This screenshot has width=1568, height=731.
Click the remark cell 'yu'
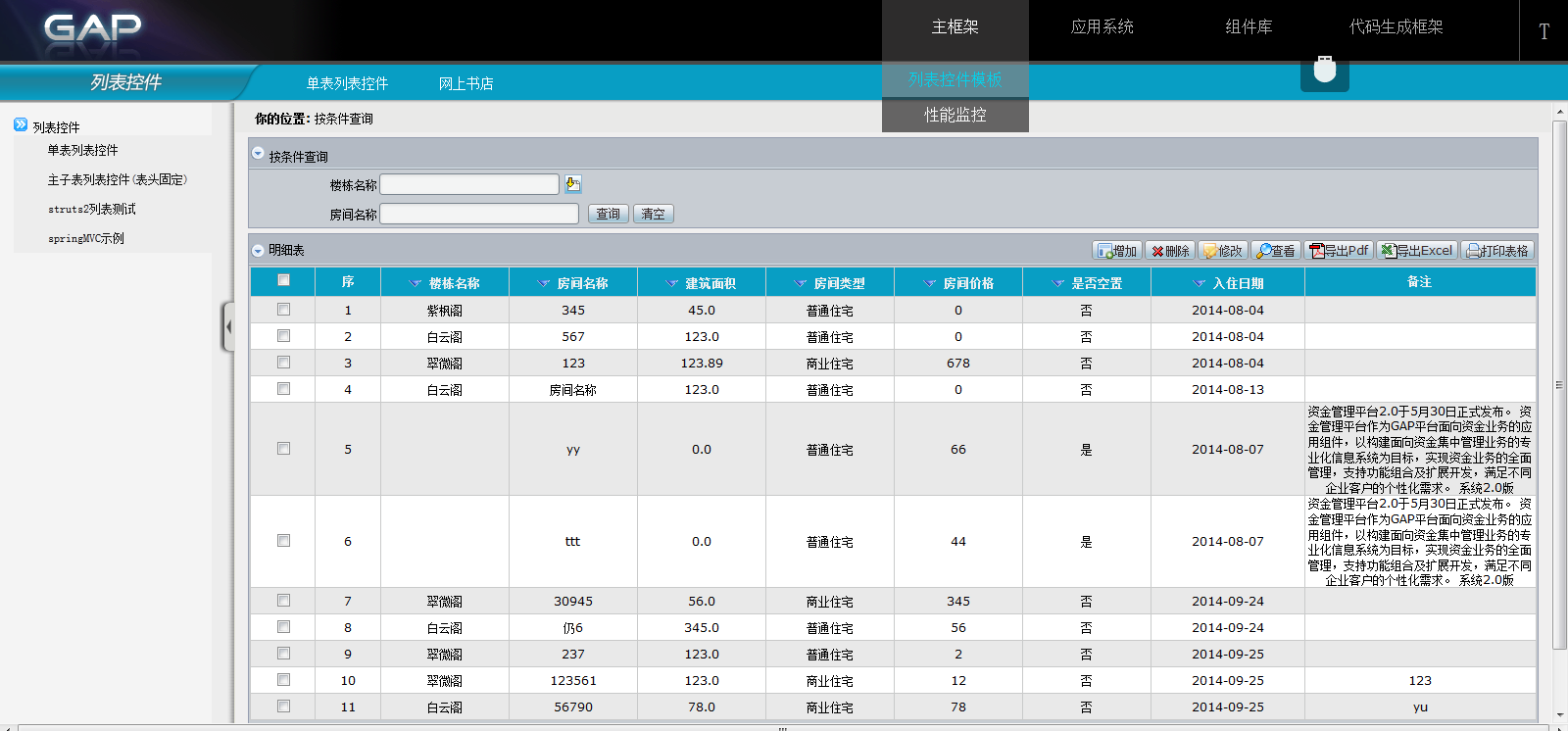pos(1420,707)
